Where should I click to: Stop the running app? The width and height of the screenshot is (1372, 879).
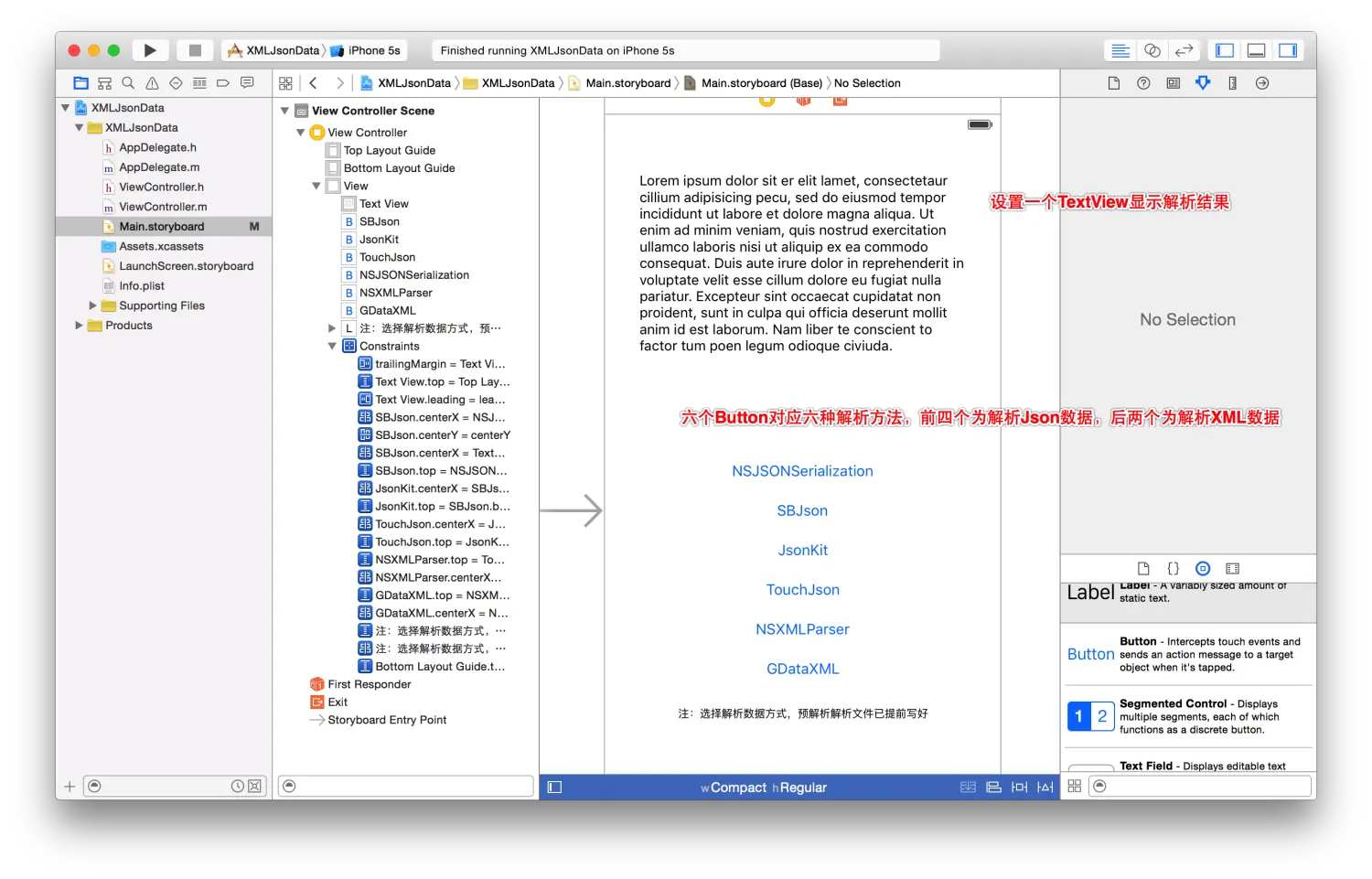point(195,50)
